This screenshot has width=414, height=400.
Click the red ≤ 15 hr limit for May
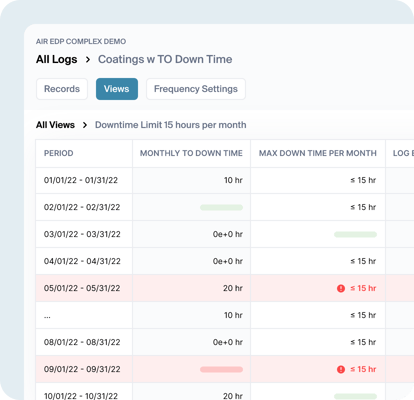363,288
